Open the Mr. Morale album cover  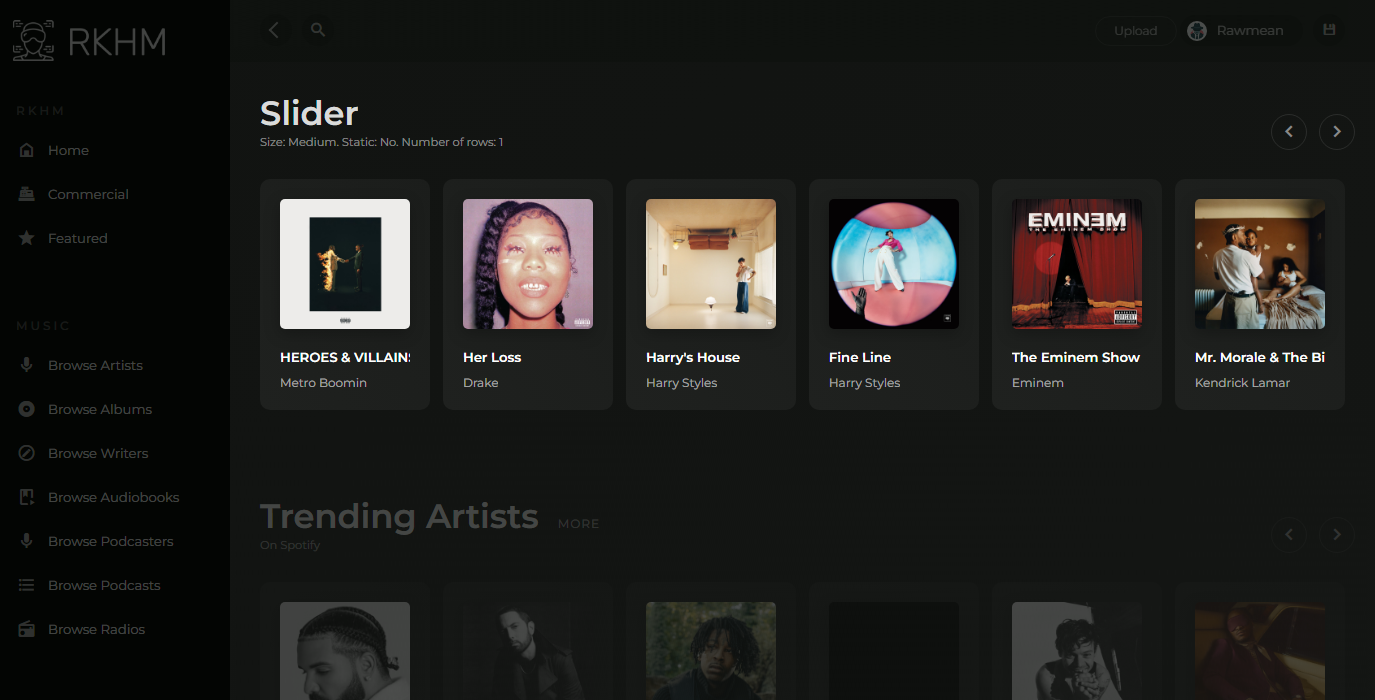1260,264
